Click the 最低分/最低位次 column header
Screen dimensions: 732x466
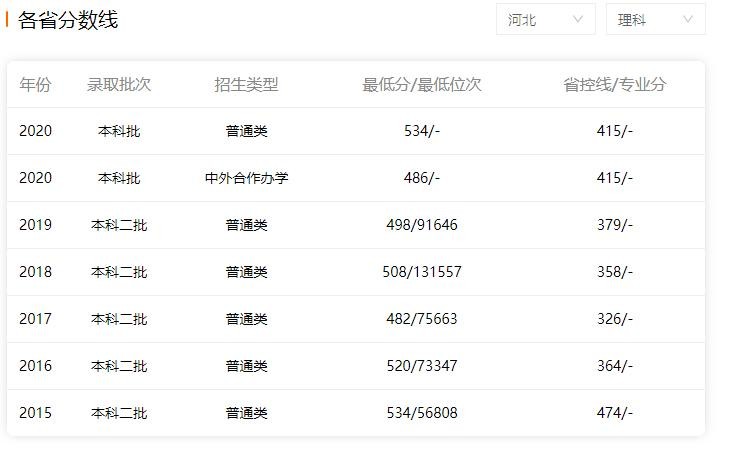[x=421, y=85]
